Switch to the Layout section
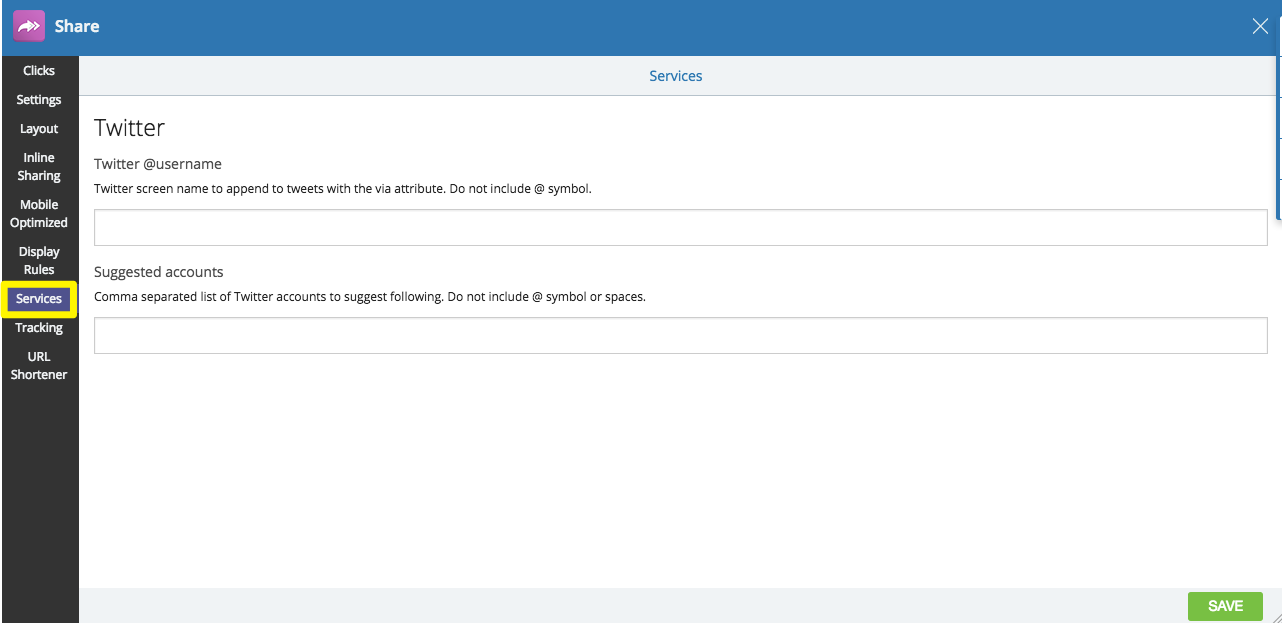This screenshot has height=623, width=1282. (x=39, y=129)
